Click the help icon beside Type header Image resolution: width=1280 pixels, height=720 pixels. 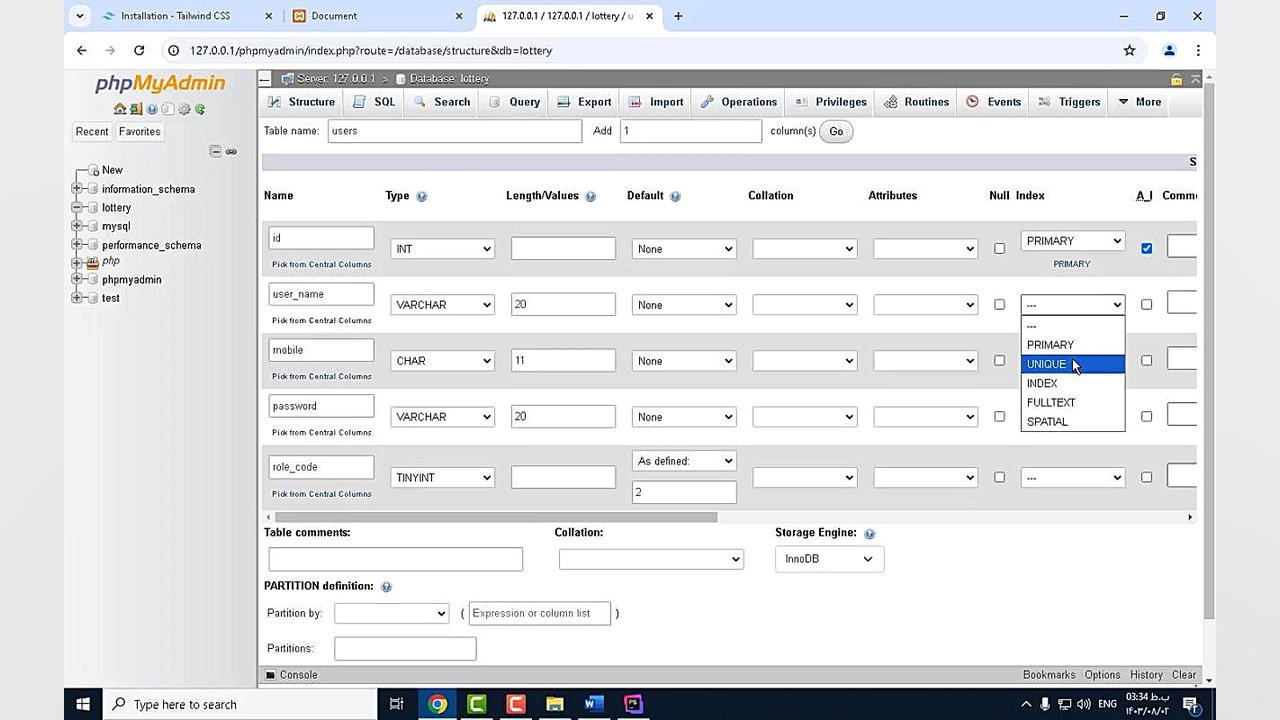coord(421,196)
